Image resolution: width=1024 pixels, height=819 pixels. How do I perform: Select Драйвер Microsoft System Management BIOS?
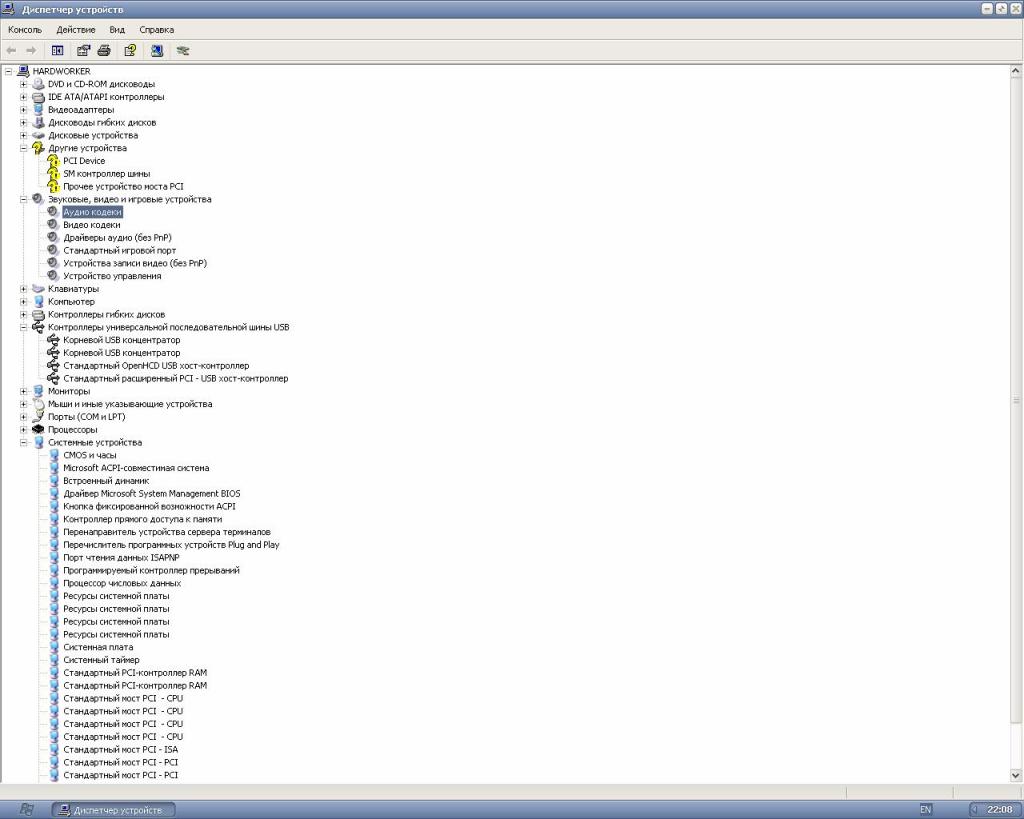click(152, 494)
